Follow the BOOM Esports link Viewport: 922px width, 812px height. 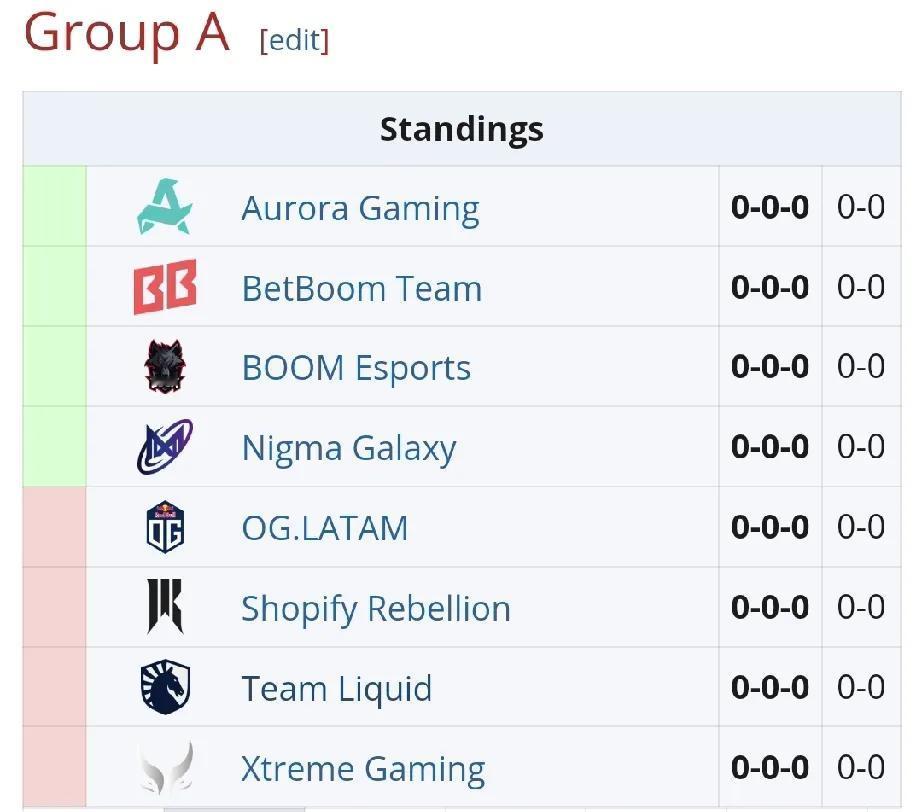click(356, 368)
